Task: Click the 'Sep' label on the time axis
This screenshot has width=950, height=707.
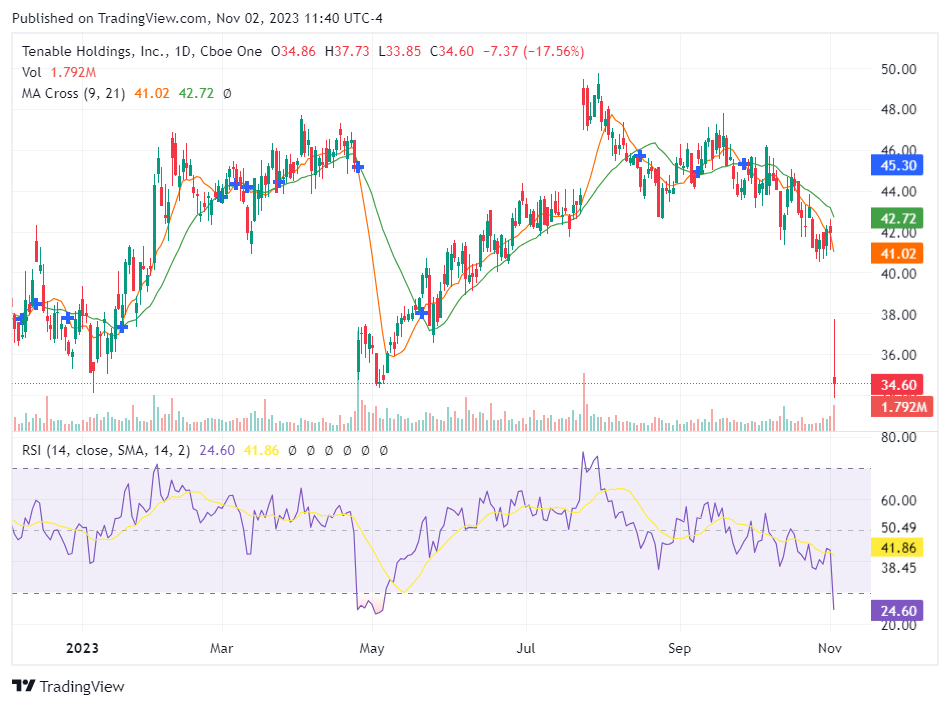Action: 680,648
